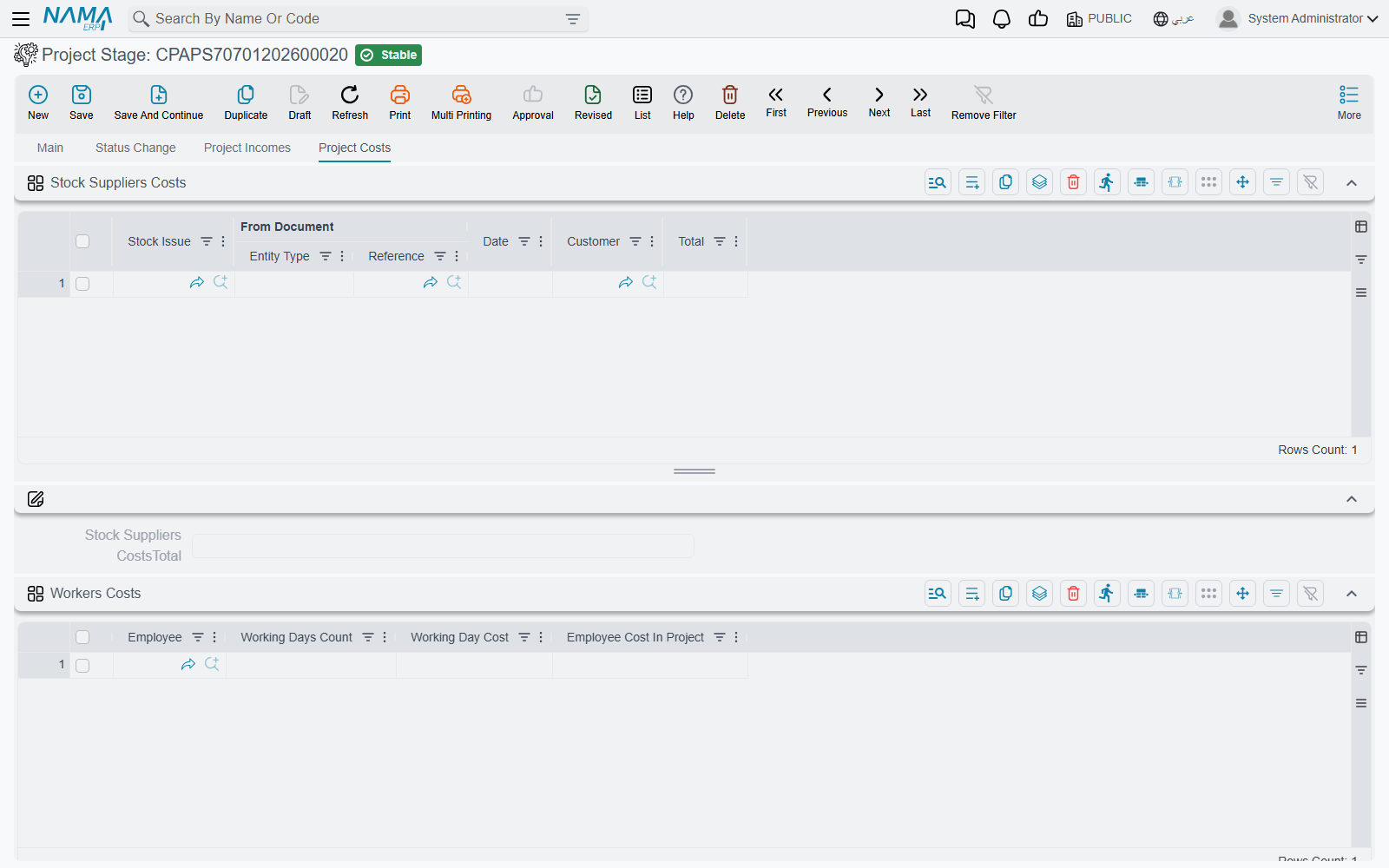Viewport: 1389px width, 868px height.
Task: Go to the First record
Action: pyautogui.click(x=776, y=102)
